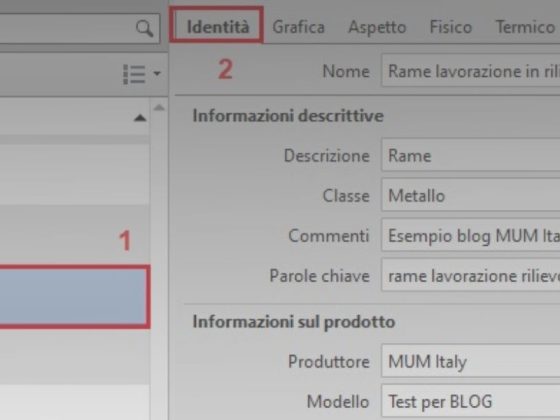Switch to the Grafica tab
This screenshot has height=420, width=560.
click(x=299, y=27)
